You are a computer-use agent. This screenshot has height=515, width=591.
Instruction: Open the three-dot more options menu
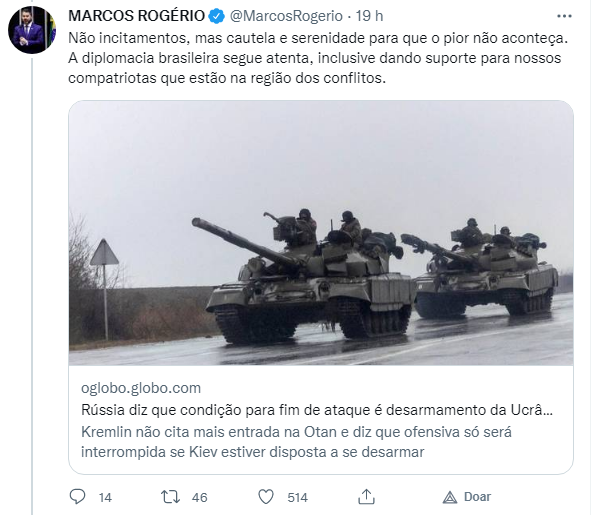pyautogui.click(x=564, y=16)
